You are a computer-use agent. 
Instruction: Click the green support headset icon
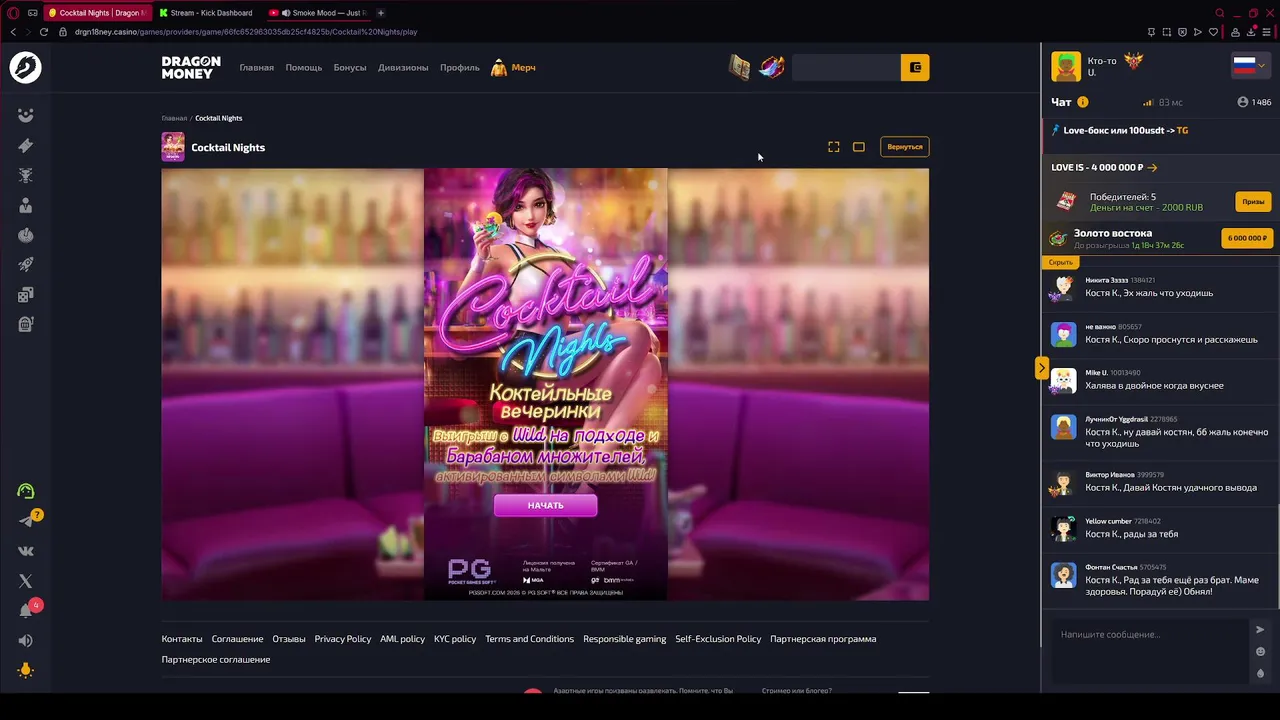26,491
